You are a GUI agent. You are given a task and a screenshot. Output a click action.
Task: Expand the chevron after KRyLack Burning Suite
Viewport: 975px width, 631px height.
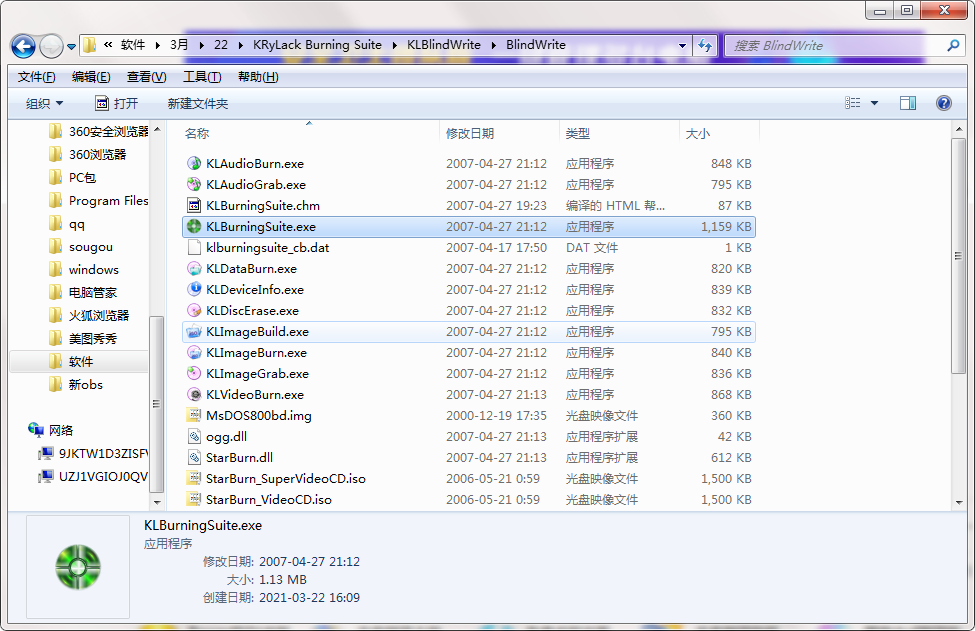point(394,45)
